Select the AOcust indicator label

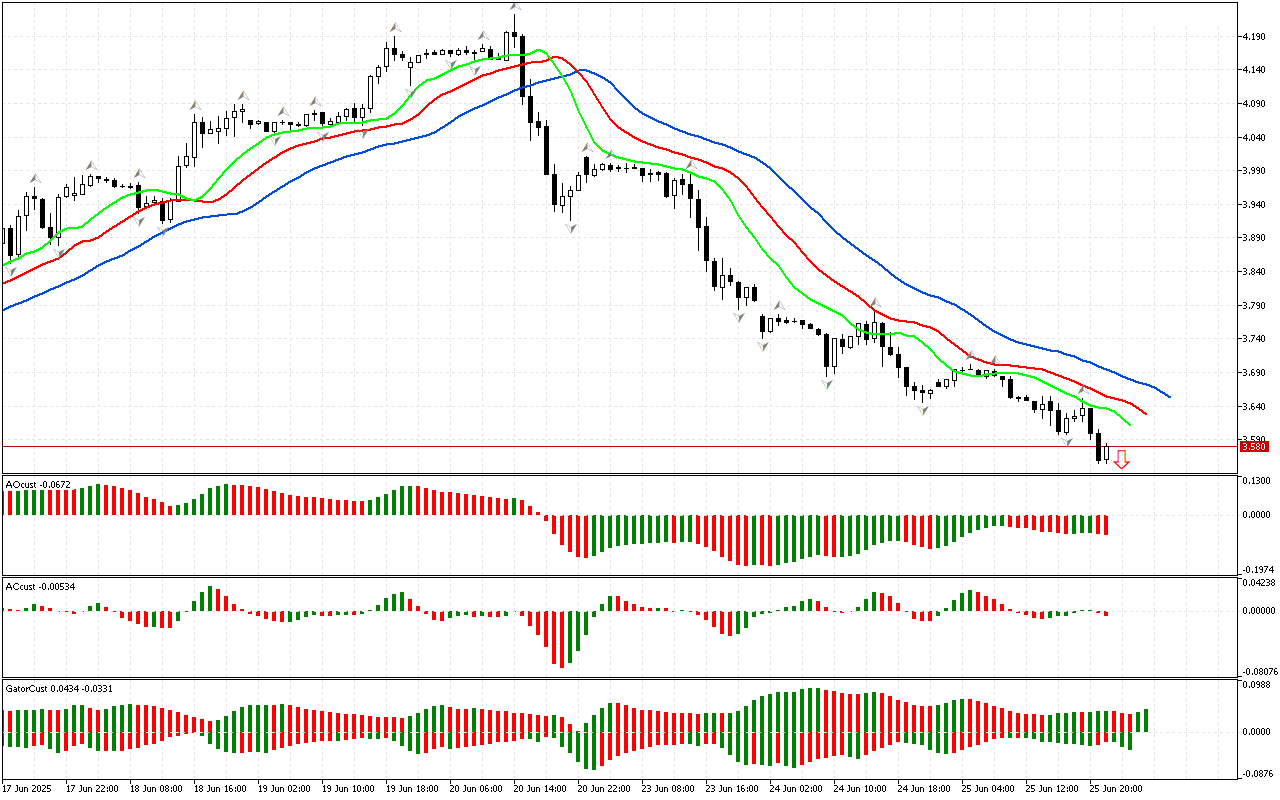pyautogui.click(x=37, y=484)
